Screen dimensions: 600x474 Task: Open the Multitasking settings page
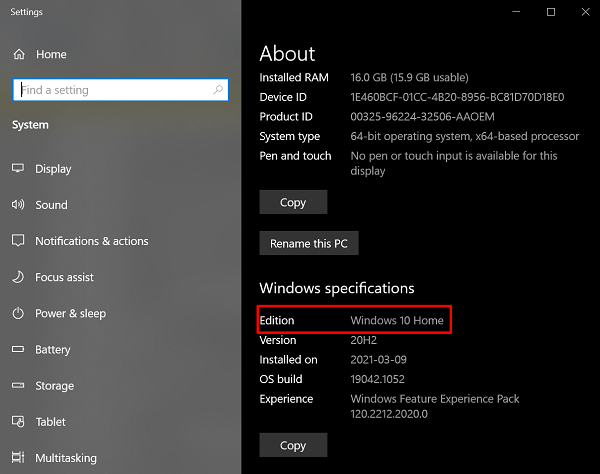point(66,458)
